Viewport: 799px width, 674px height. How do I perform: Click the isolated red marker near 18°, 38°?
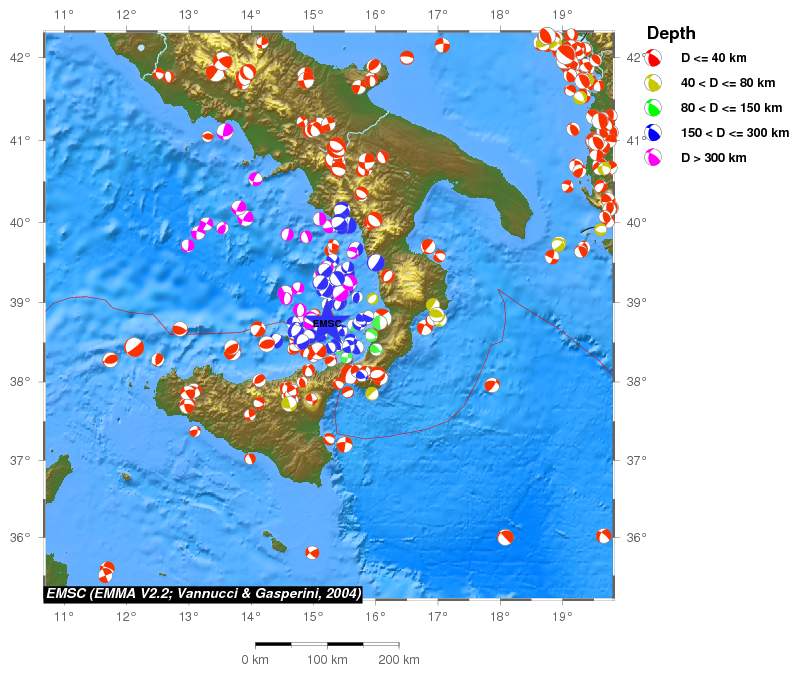pos(491,385)
